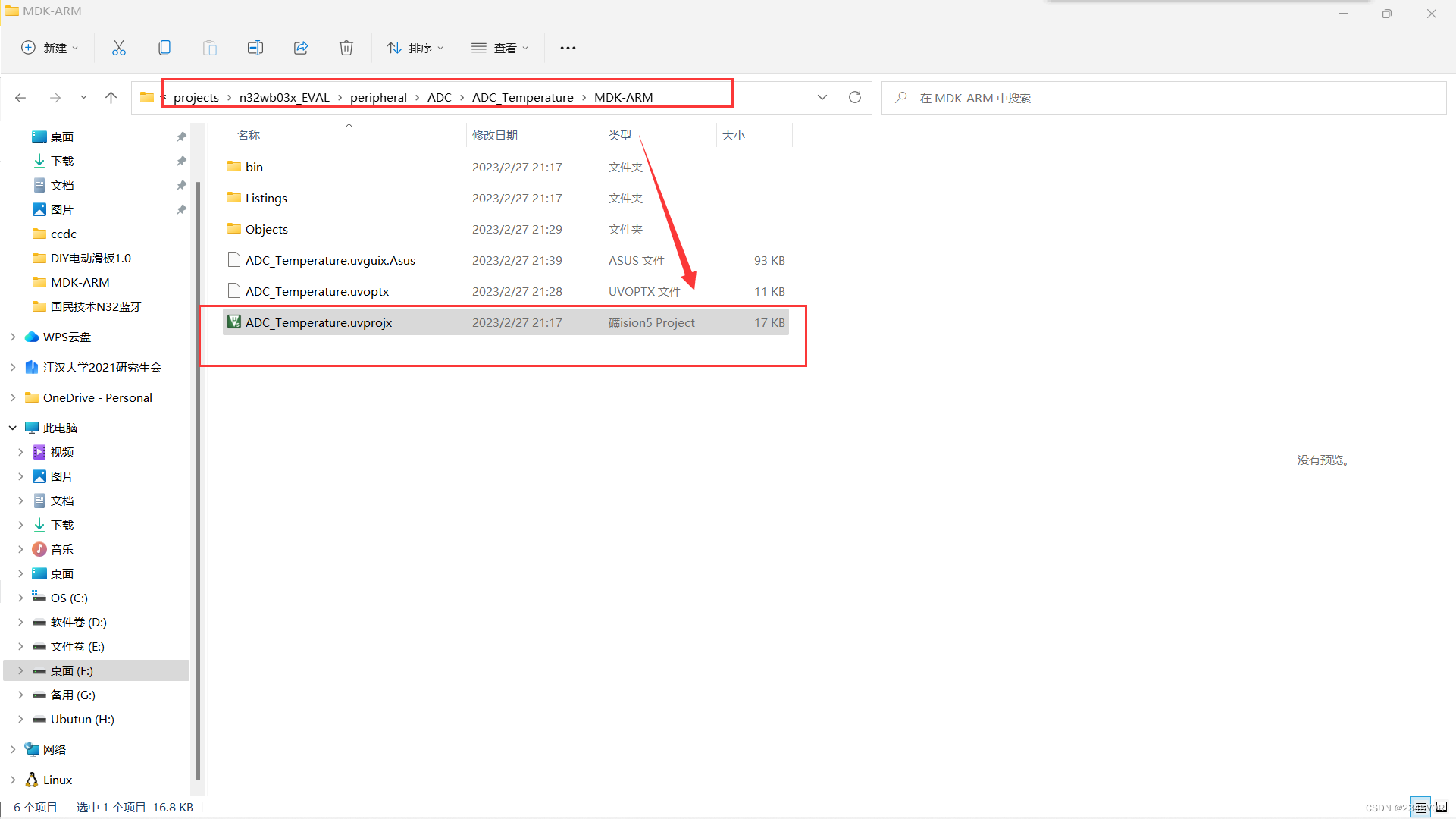Open the see-more ellipsis menu

(x=568, y=47)
